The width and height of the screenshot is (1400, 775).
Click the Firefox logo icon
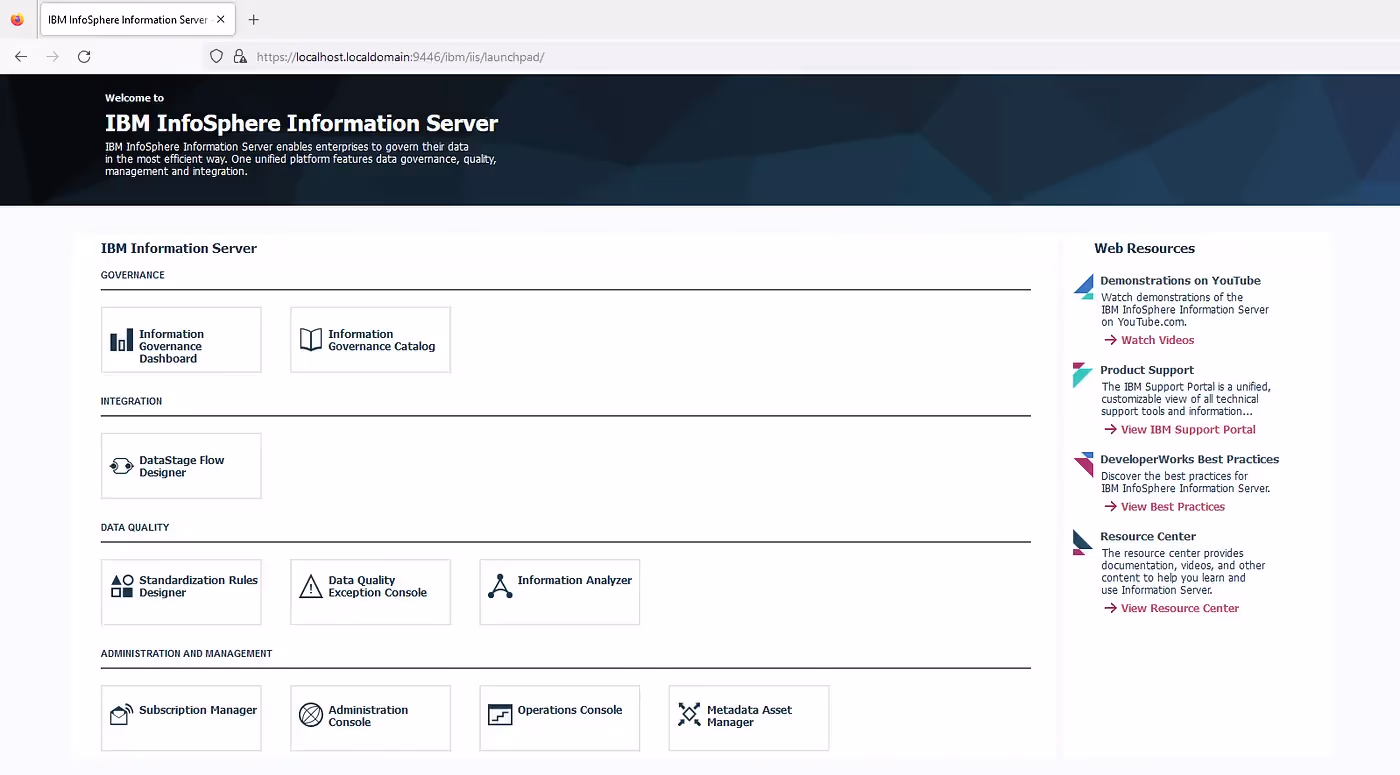[17, 19]
